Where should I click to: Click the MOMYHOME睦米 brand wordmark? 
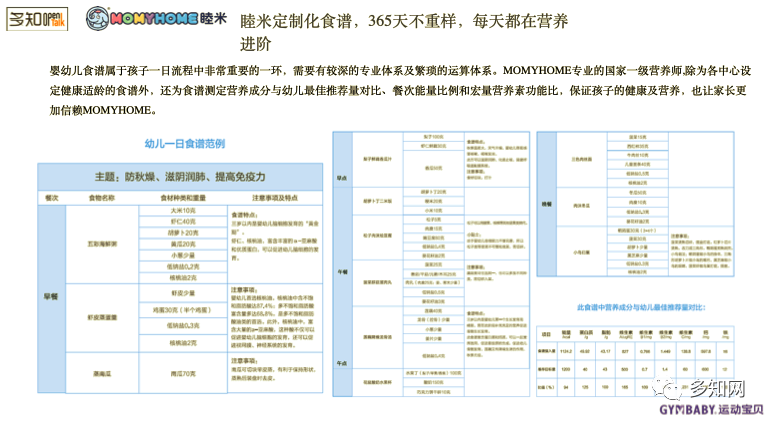pos(168,19)
